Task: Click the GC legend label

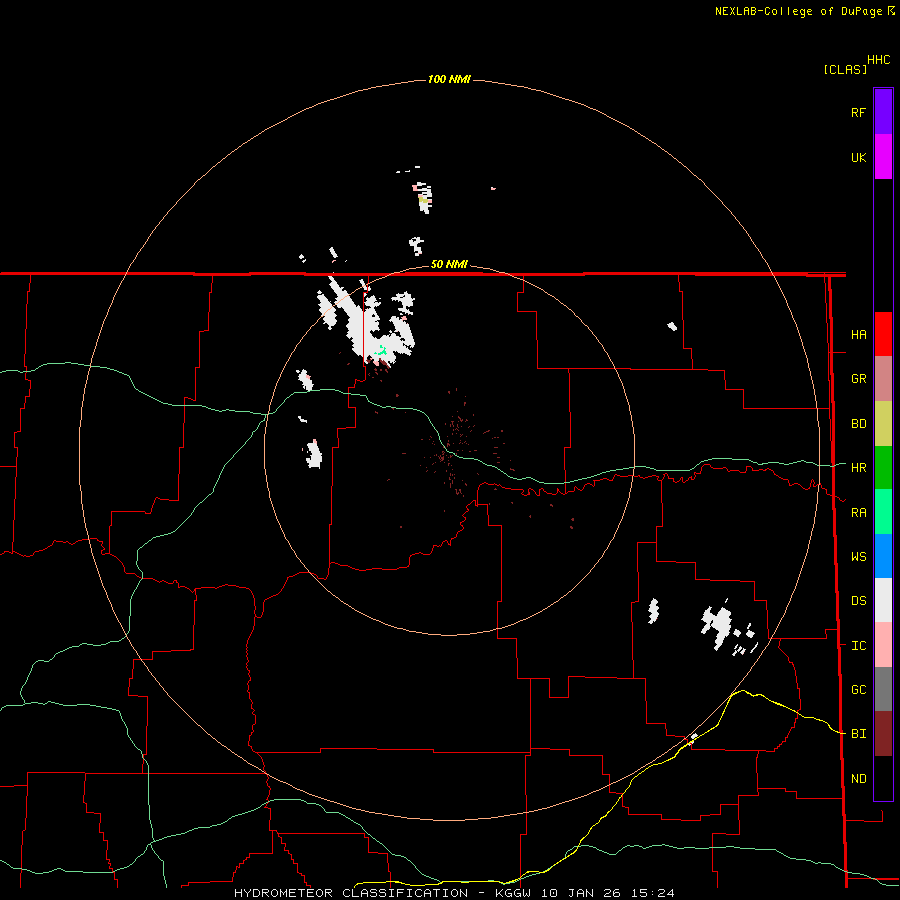Action: click(x=858, y=690)
